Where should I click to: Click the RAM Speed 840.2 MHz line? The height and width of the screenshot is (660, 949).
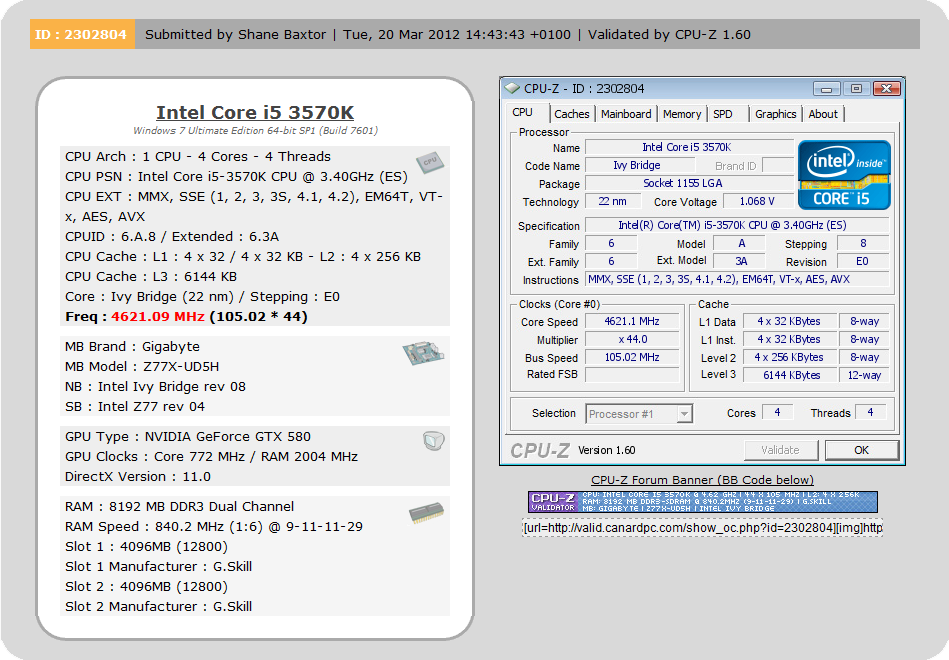click(214, 527)
